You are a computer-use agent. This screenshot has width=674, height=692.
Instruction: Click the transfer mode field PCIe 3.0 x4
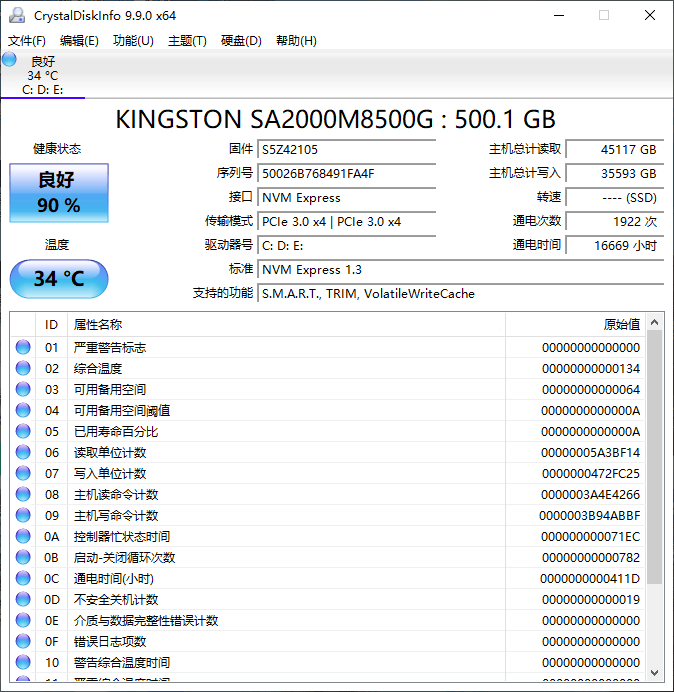click(346, 222)
